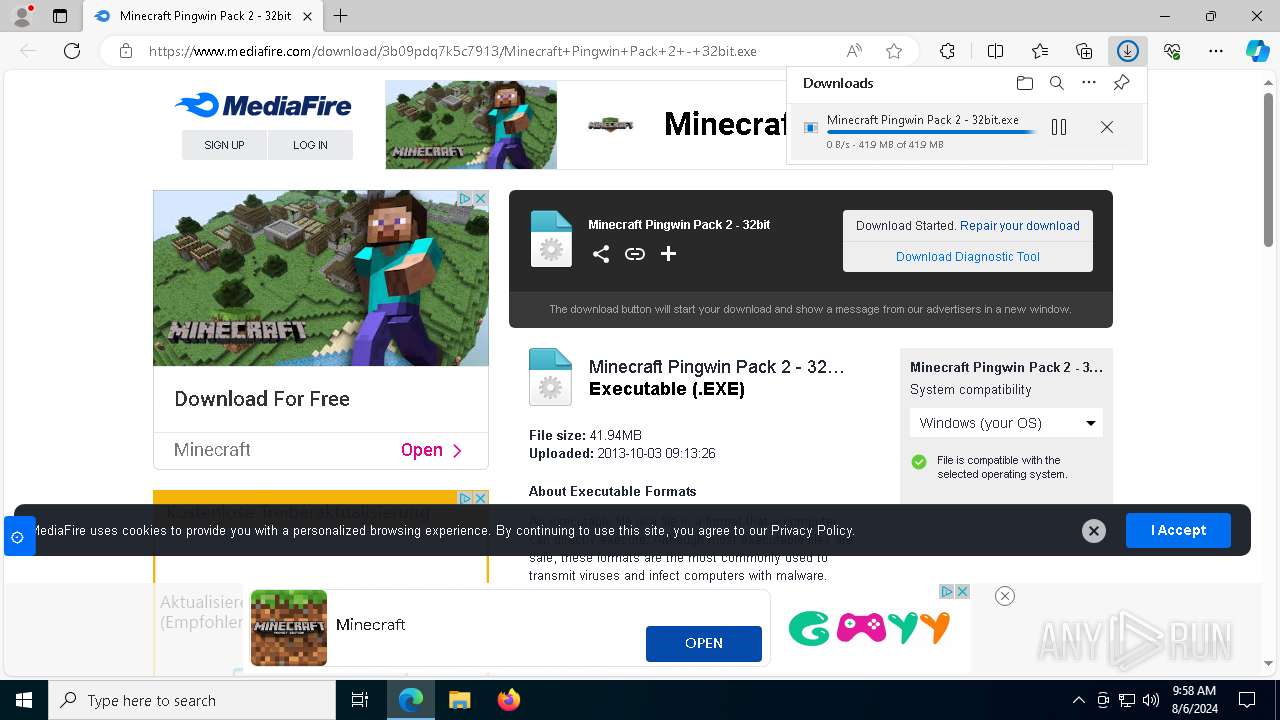Click the address bar URL field
This screenshot has height=720, width=1280.
pos(452,51)
